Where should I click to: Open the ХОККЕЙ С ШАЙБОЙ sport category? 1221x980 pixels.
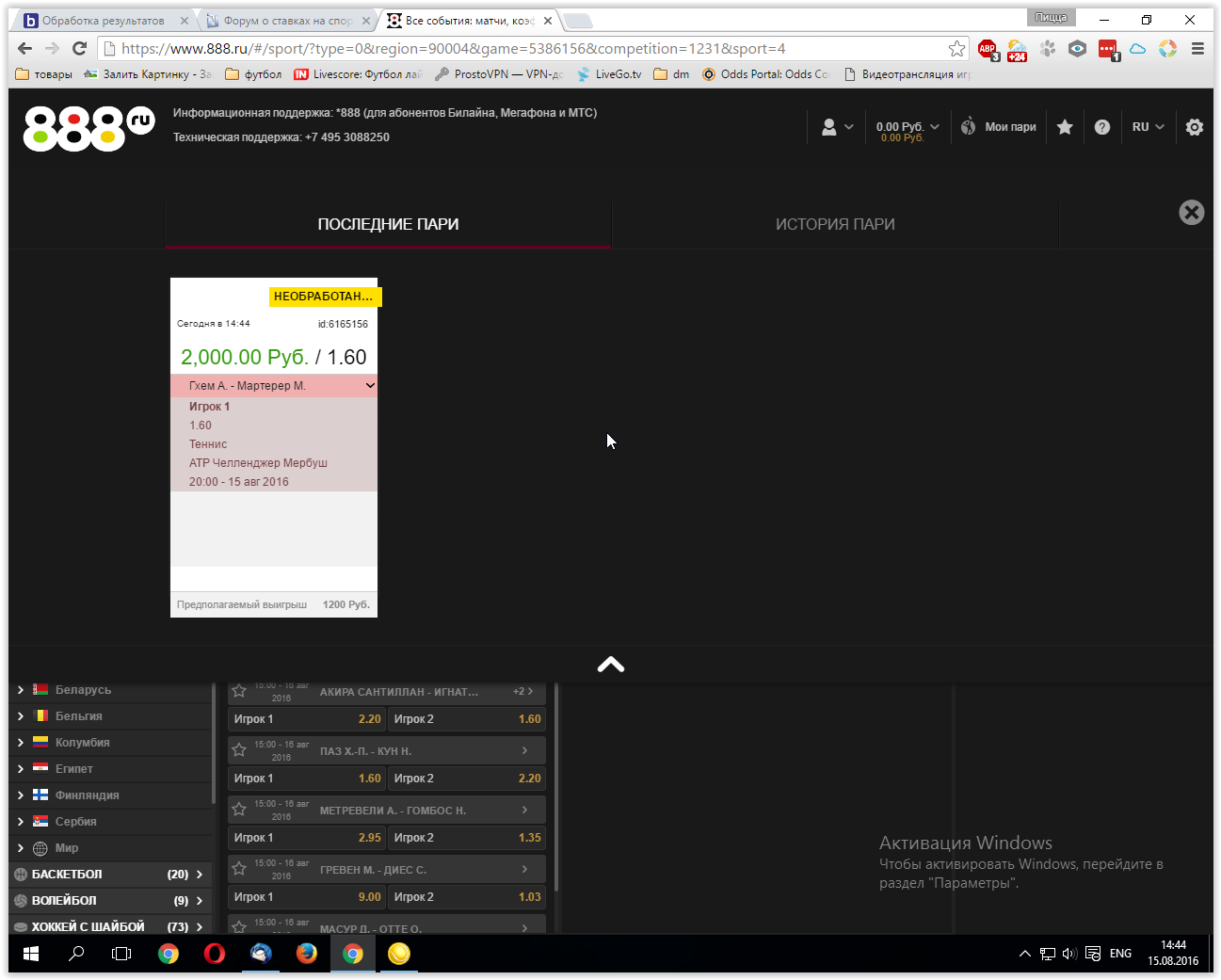point(110,927)
